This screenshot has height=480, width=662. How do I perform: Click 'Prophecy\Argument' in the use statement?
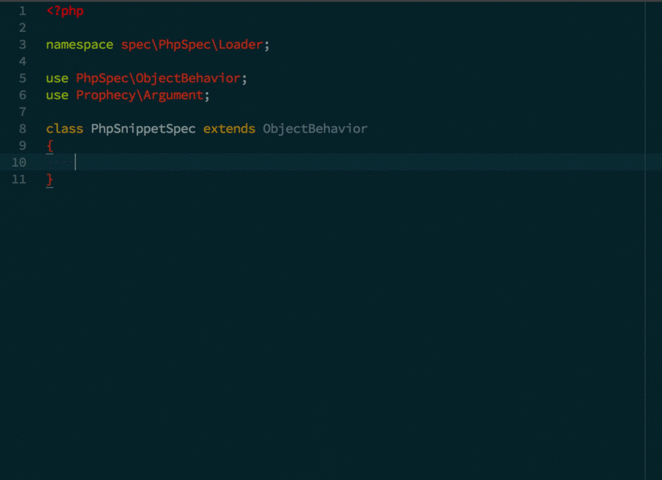click(x=140, y=95)
